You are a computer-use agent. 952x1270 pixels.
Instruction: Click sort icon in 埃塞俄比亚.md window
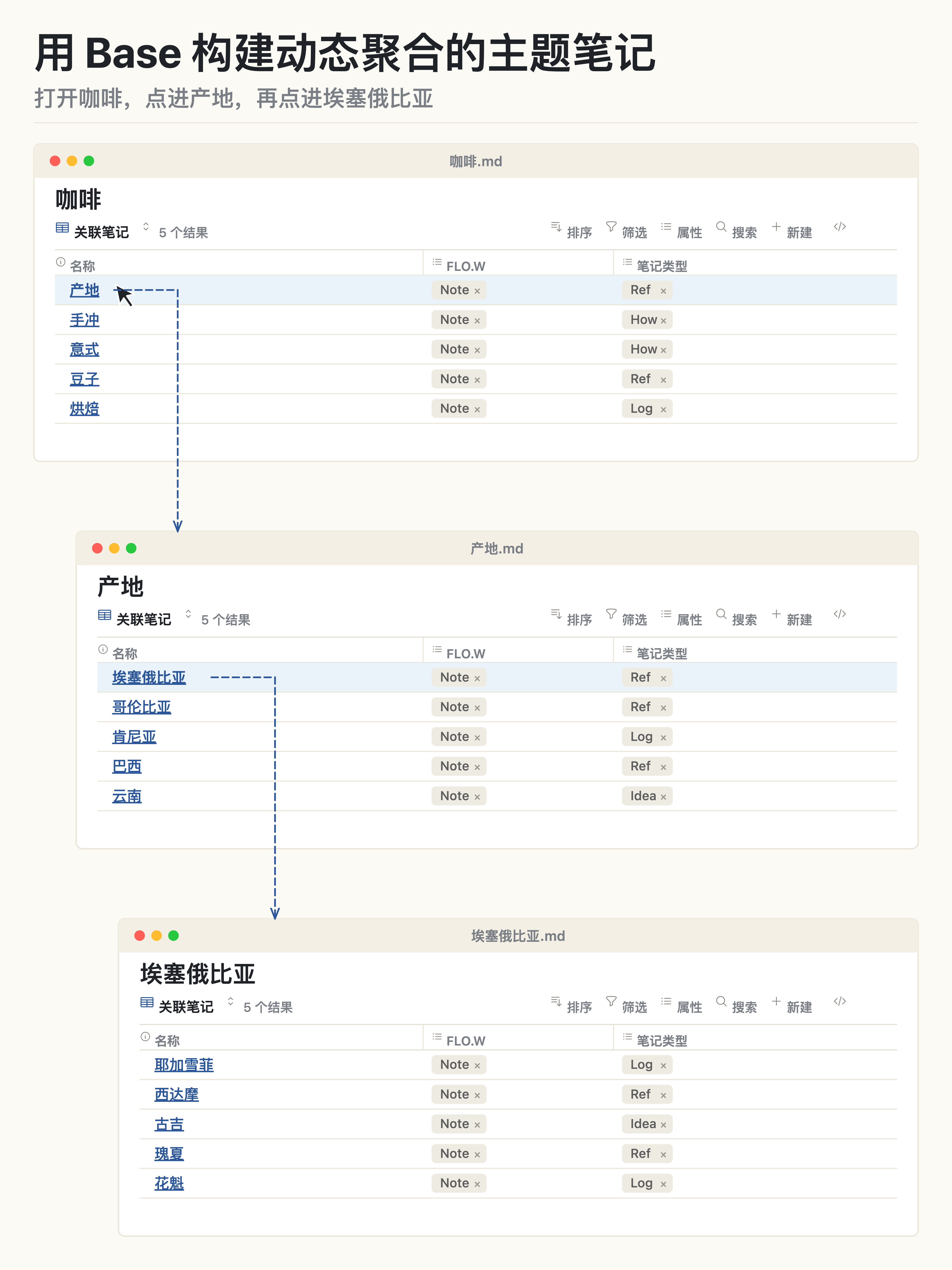pyautogui.click(x=556, y=1001)
